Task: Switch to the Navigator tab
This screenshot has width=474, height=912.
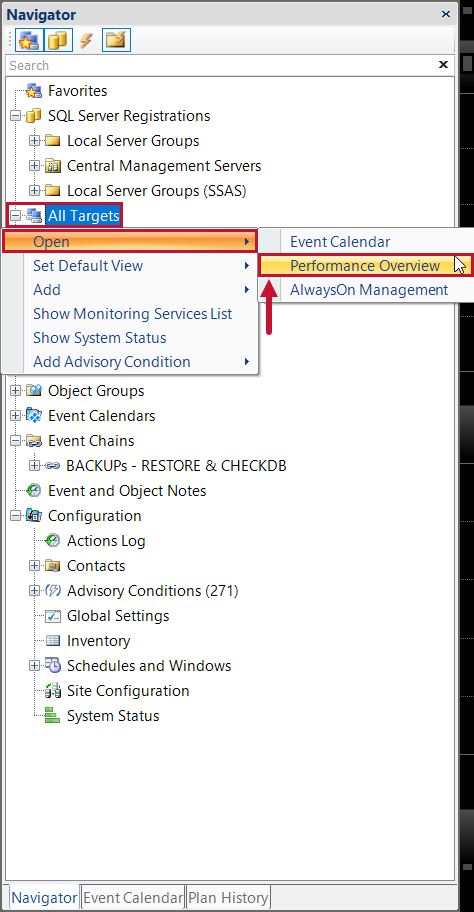Action: [44, 897]
